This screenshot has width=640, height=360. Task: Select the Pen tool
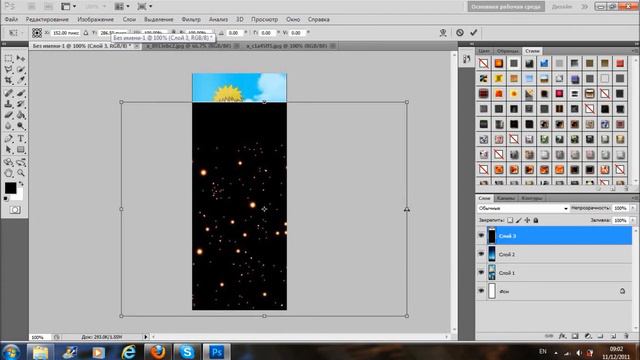[x=9, y=139]
